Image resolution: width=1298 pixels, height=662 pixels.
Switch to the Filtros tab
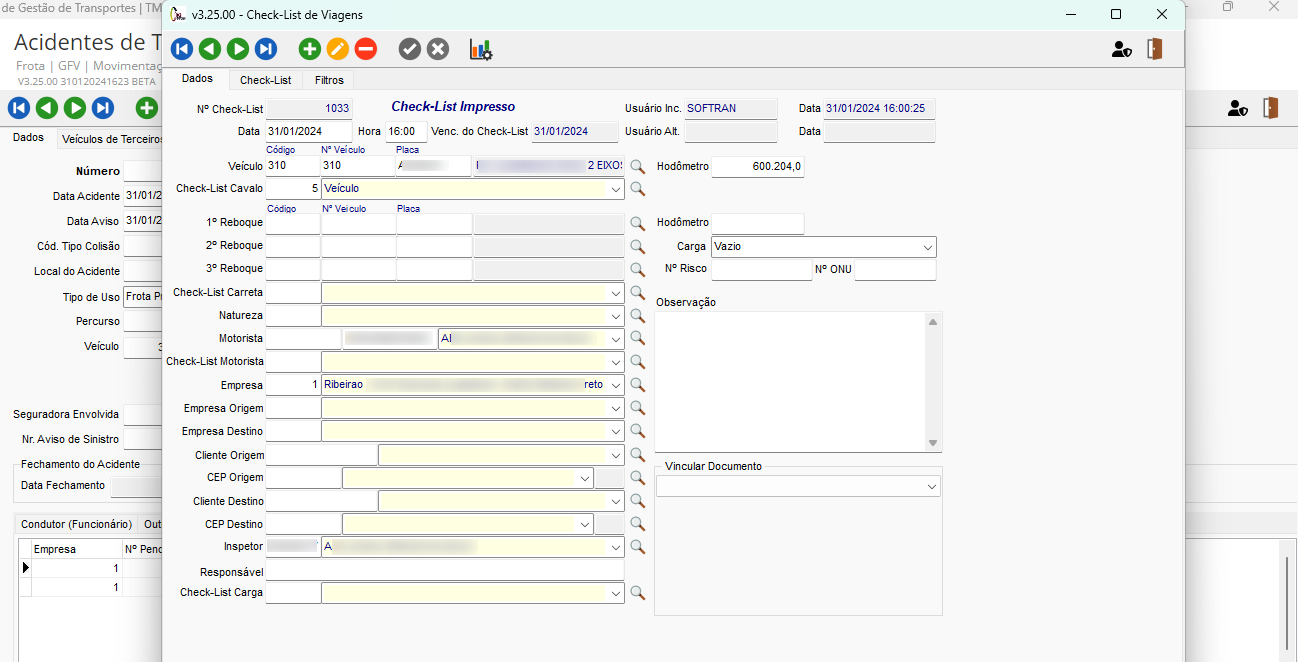328,80
